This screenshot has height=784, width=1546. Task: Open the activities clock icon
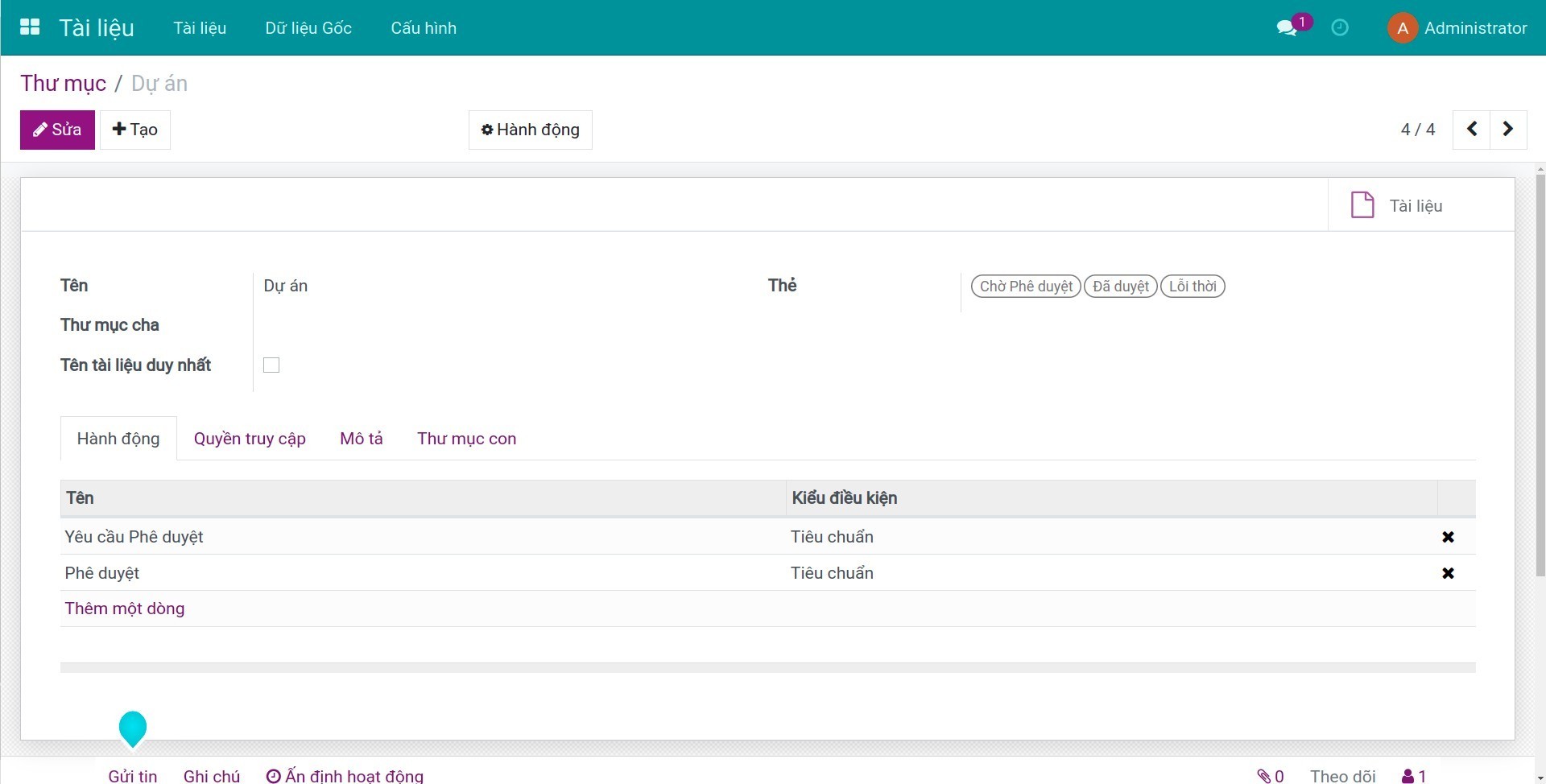pos(1340,28)
